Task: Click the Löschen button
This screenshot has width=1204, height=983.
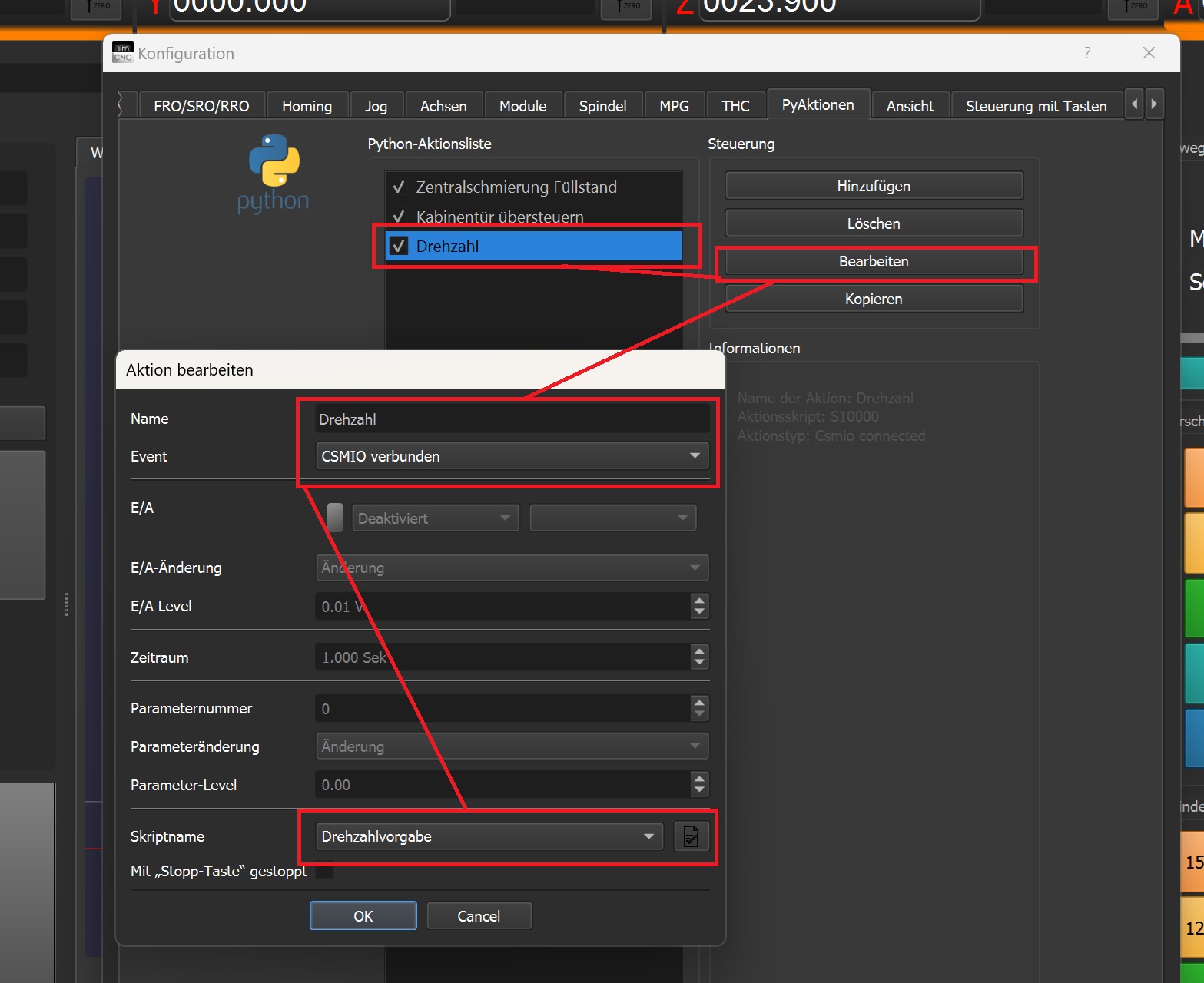Action: (874, 223)
